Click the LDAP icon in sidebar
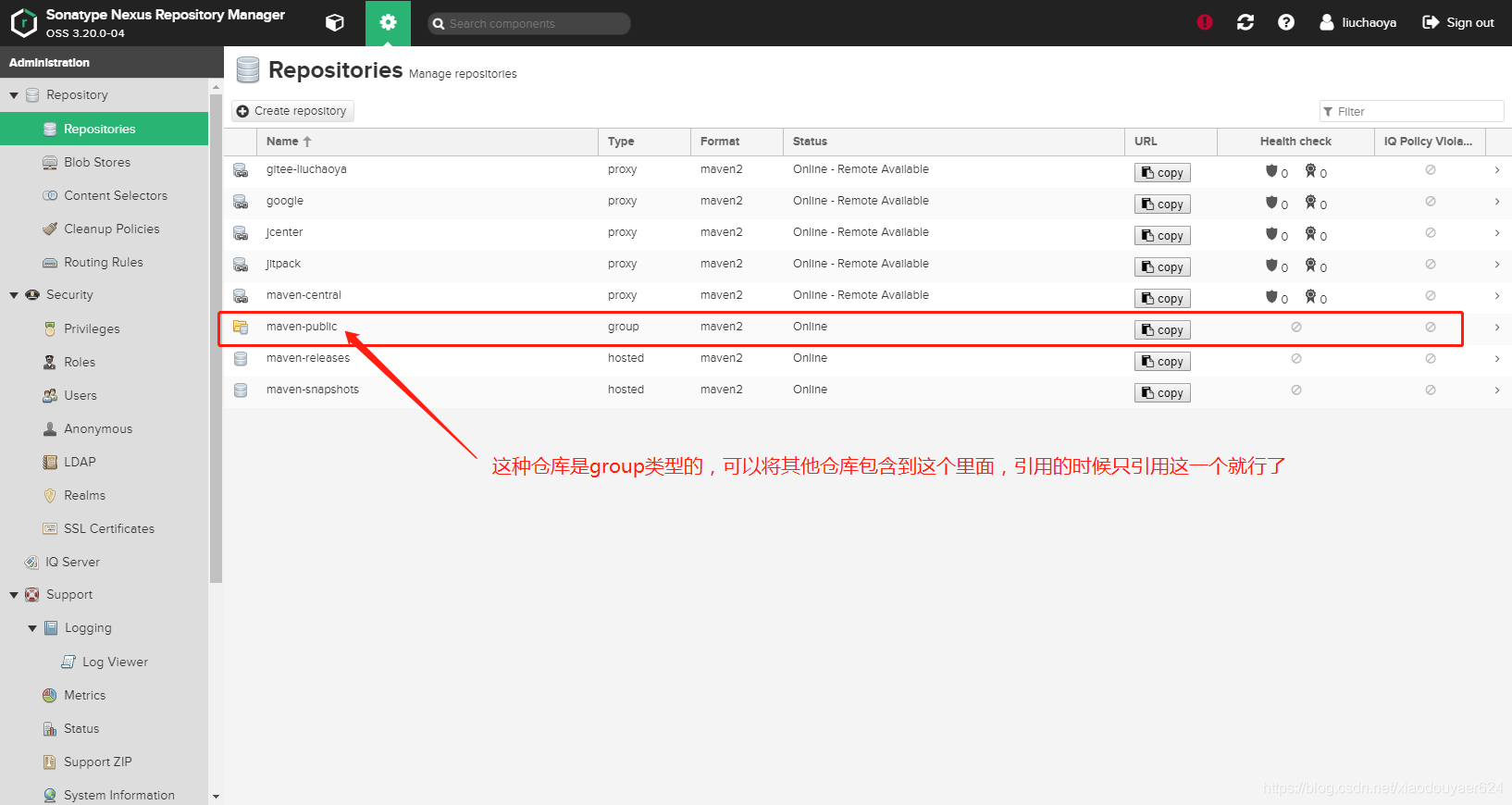The height and width of the screenshot is (805, 1512). coord(50,462)
